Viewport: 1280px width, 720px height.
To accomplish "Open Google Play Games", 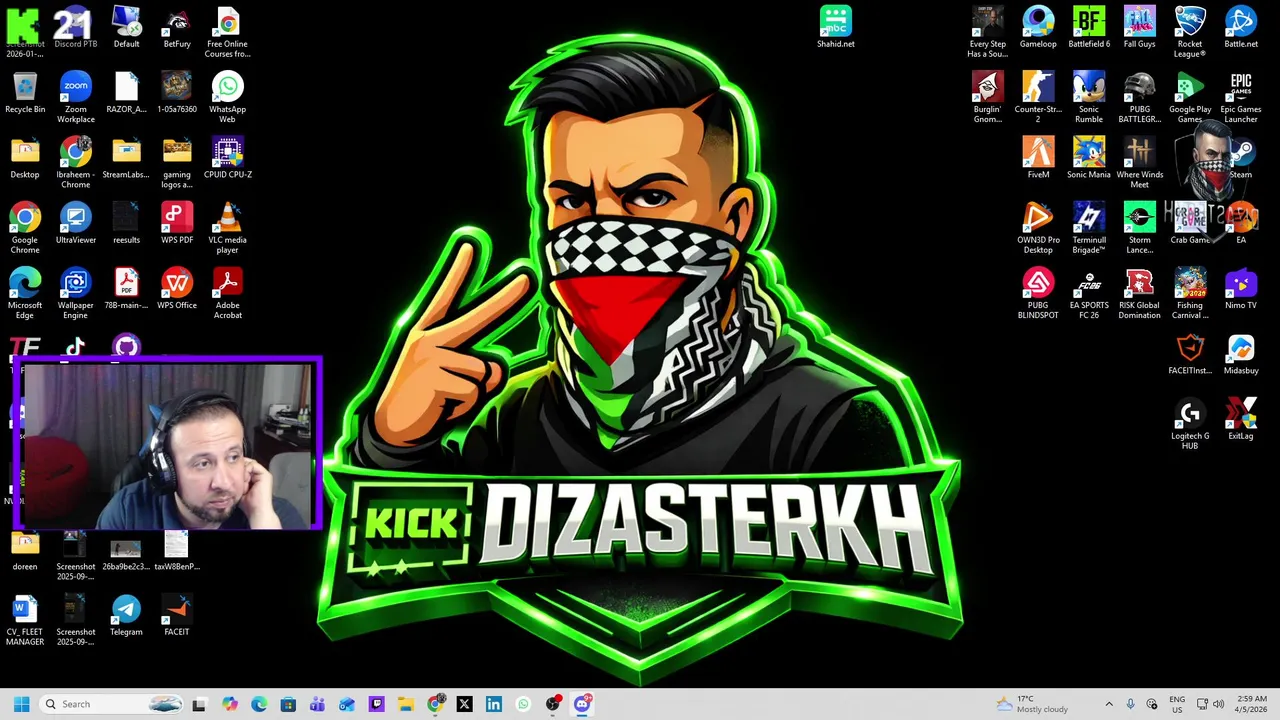I will pyautogui.click(x=1190, y=98).
